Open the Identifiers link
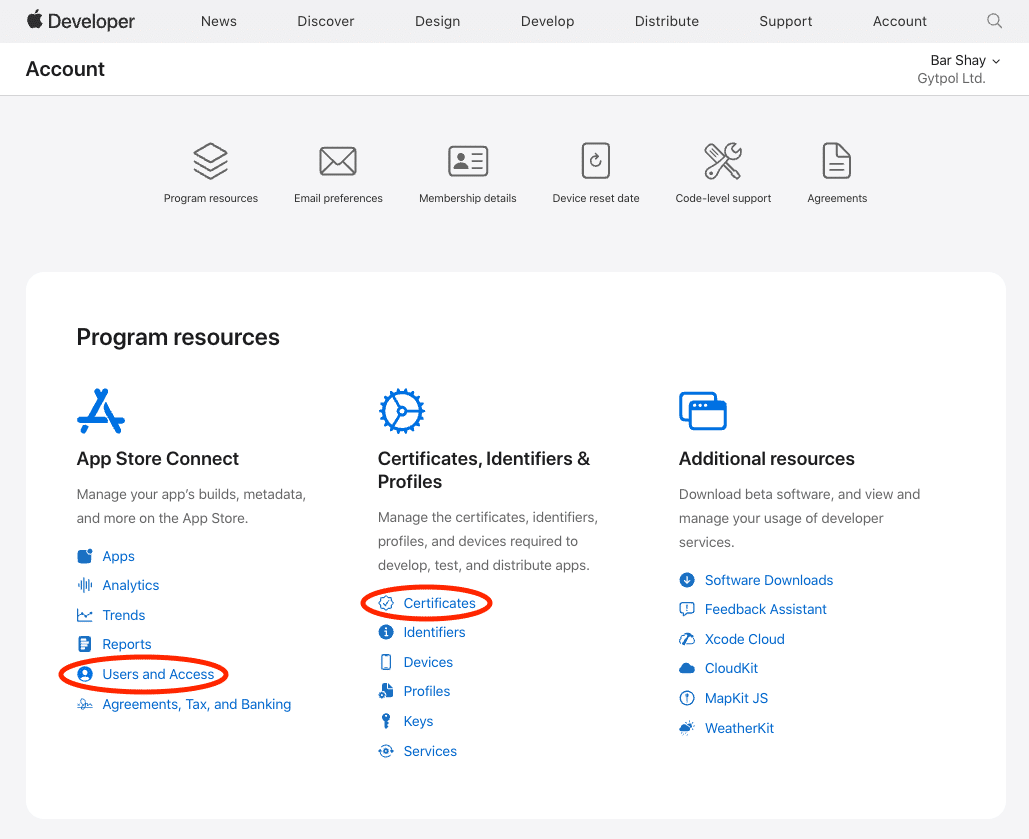The width and height of the screenshot is (1029, 839). 434,632
